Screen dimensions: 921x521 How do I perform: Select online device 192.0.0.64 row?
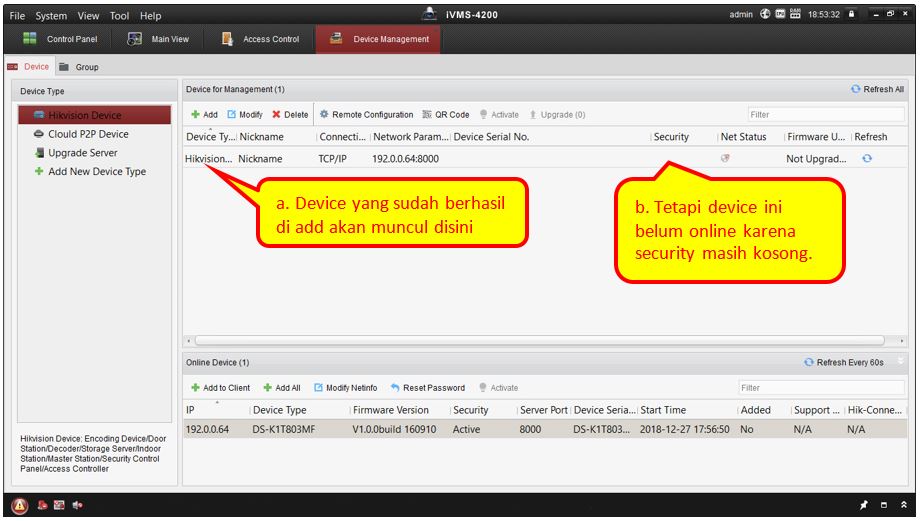[544, 429]
